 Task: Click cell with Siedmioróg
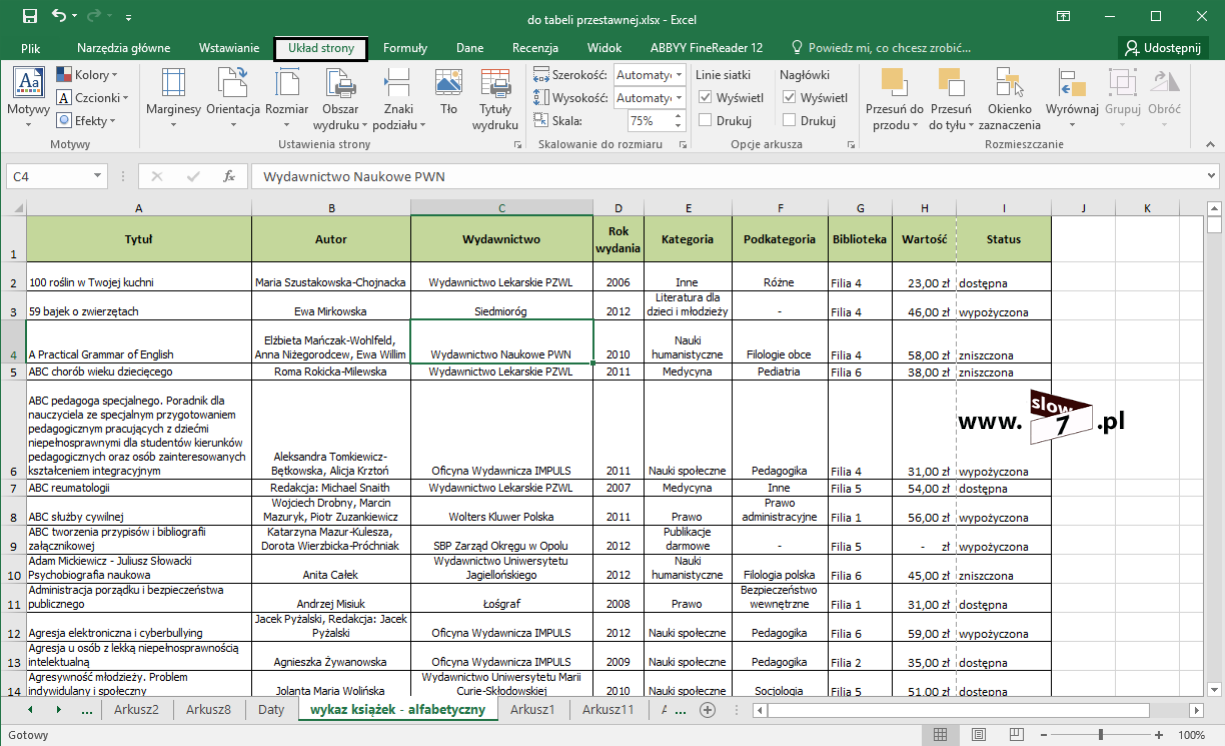point(501,306)
